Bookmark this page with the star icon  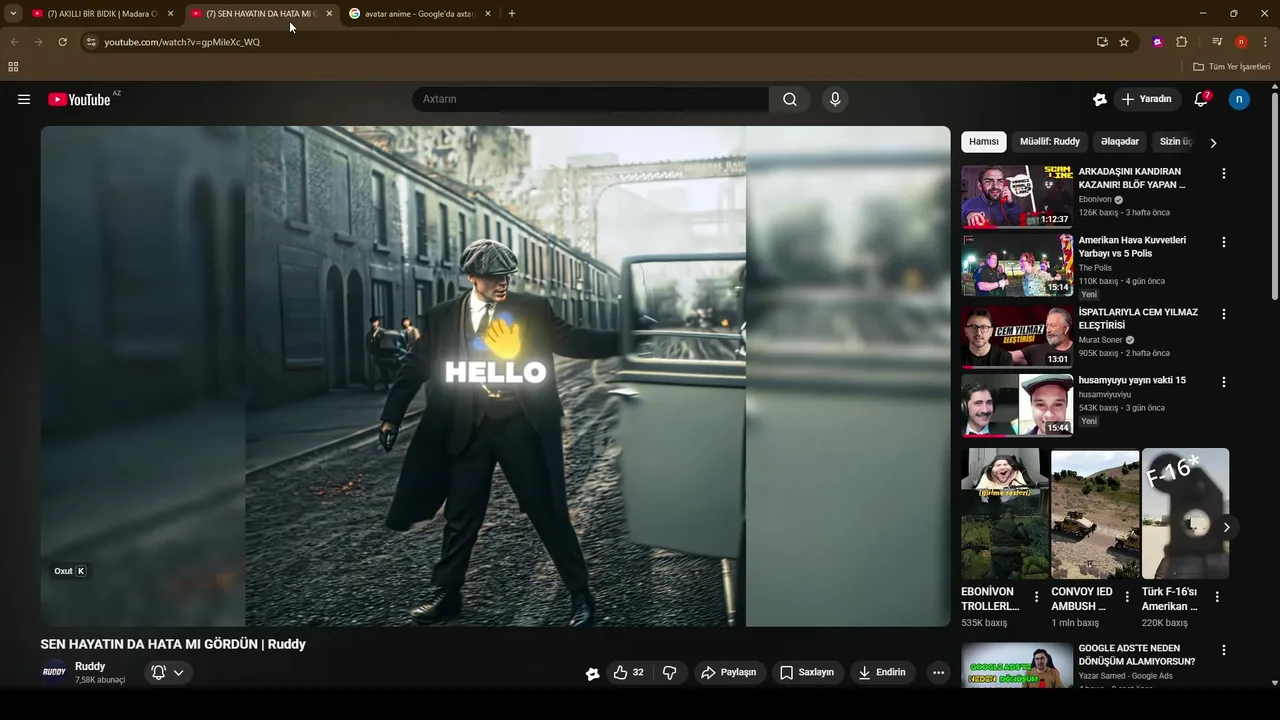pyautogui.click(x=1124, y=42)
